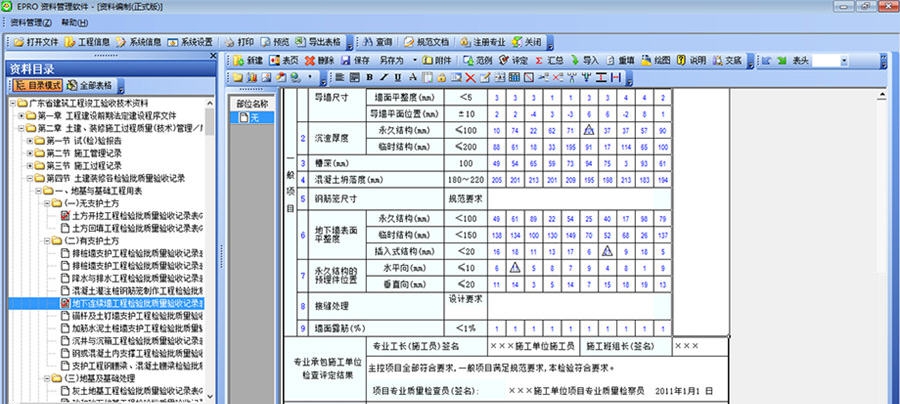Screen dimensions: 900x404
Task: Click 交底 (Disclosure) button
Action: [x=727, y=60]
